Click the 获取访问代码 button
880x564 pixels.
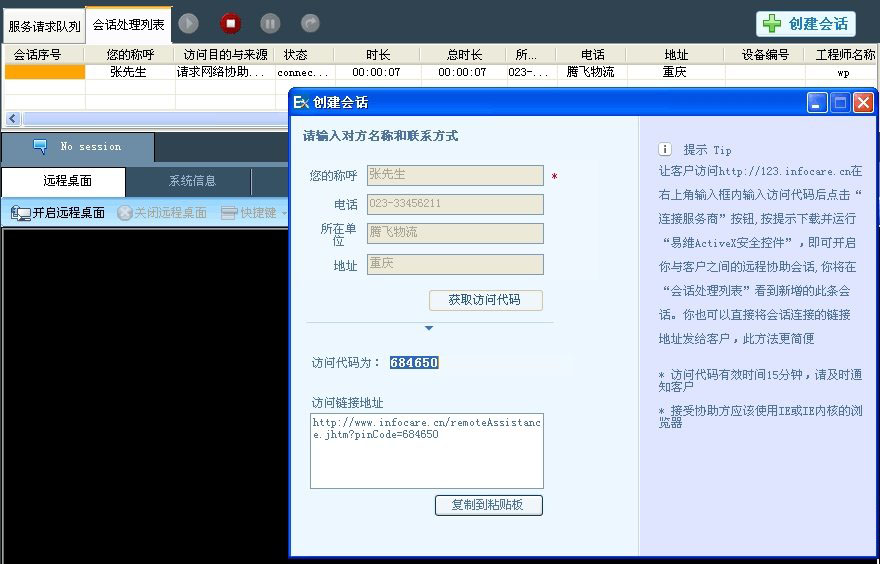point(486,300)
